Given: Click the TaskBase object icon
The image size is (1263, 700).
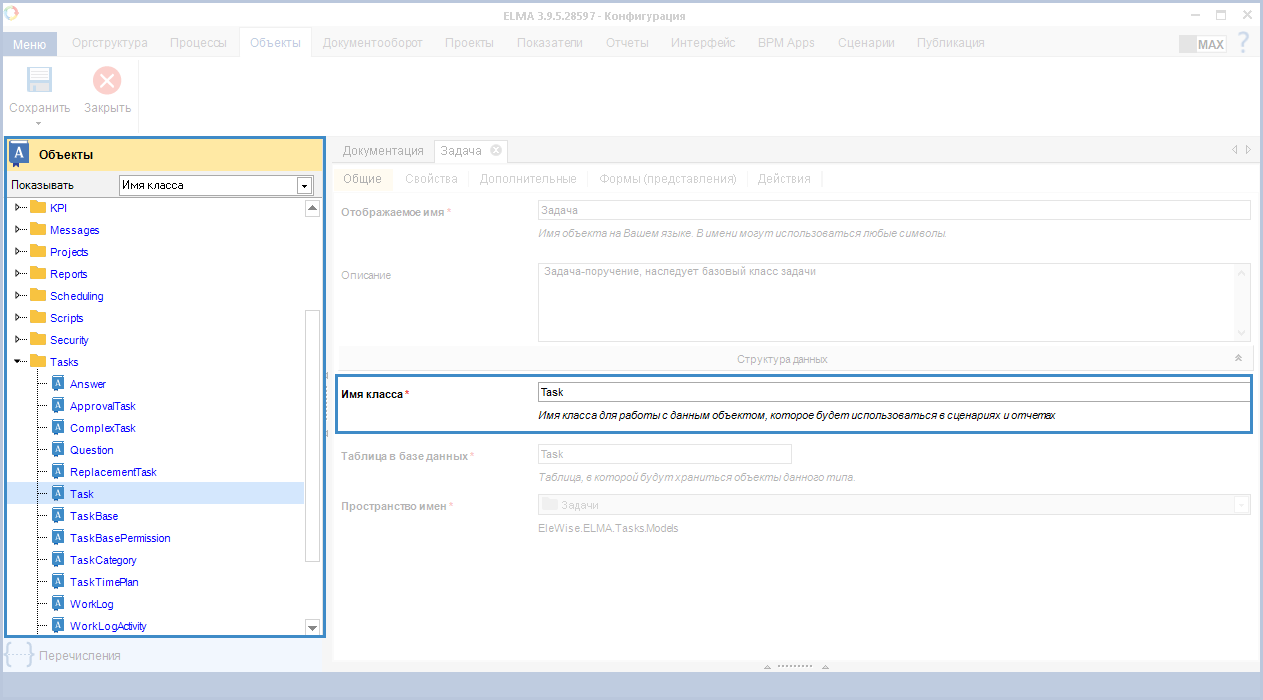Looking at the screenshot, I should point(58,515).
